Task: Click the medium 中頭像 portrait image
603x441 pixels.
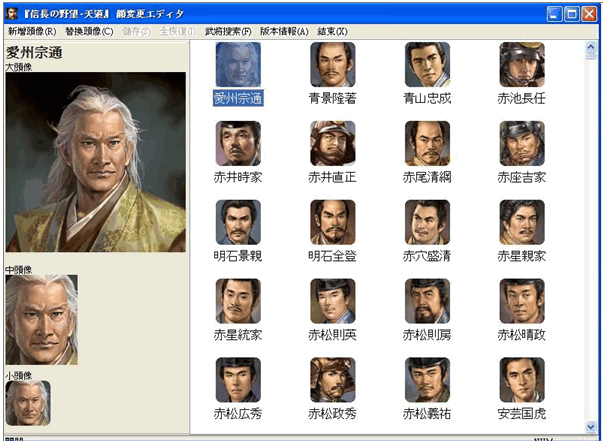Action: click(x=42, y=320)
